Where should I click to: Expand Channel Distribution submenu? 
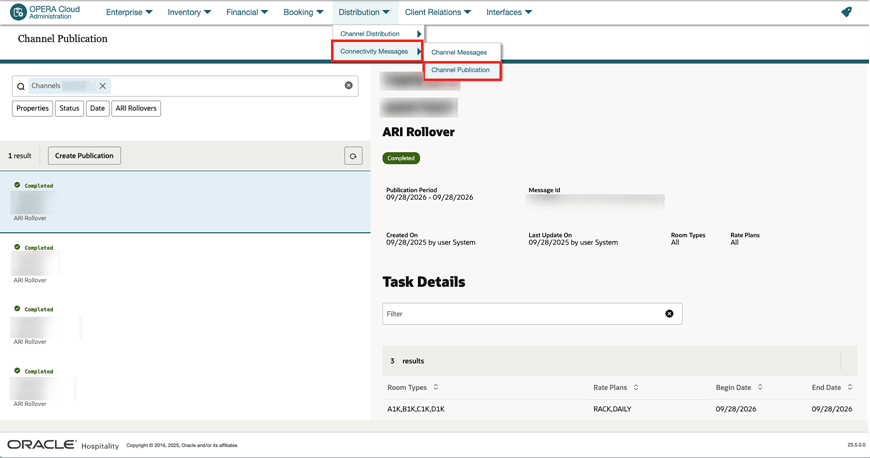(380, 34)
